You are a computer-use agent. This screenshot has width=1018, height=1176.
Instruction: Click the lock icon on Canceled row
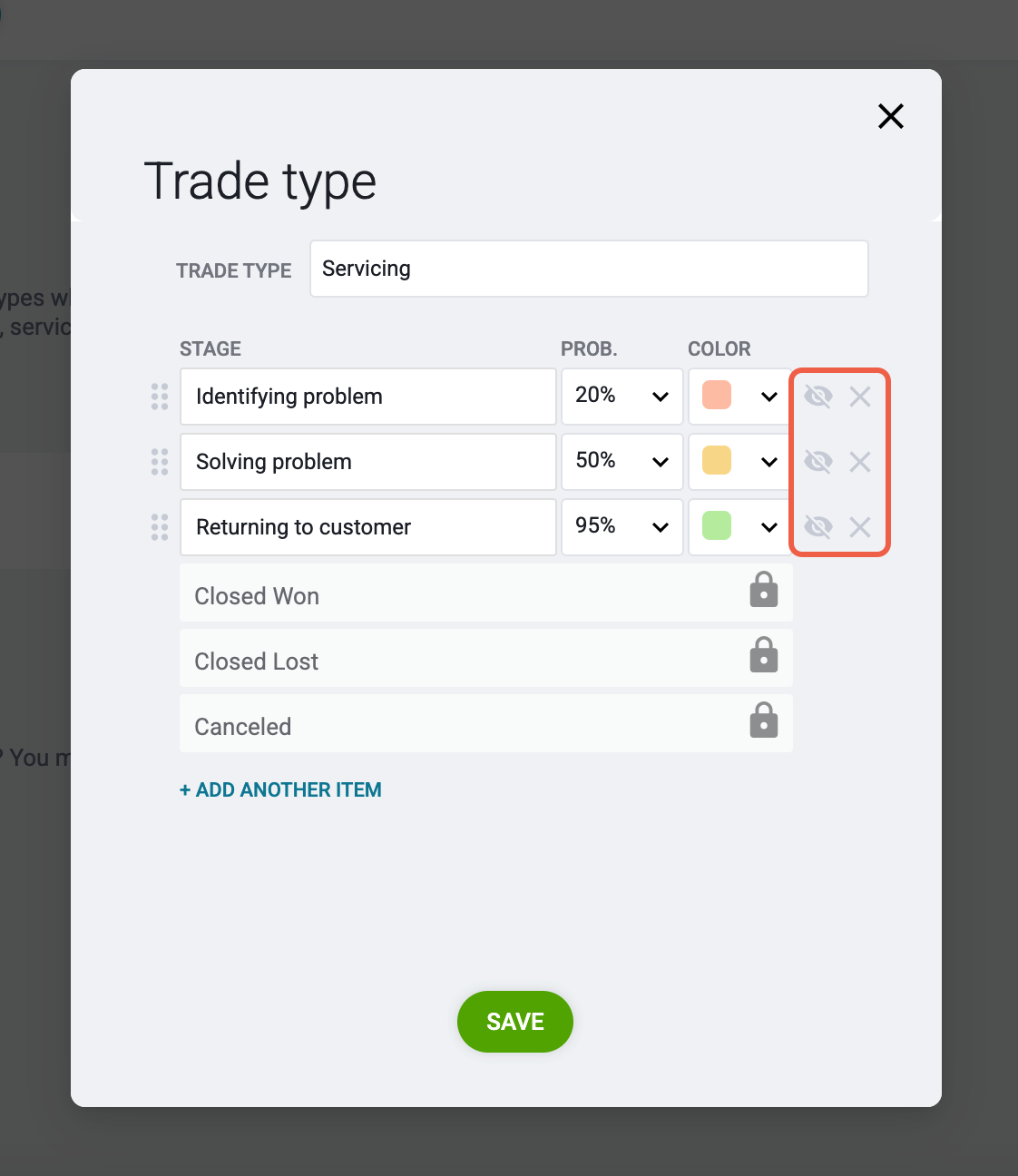pos(764,720)
